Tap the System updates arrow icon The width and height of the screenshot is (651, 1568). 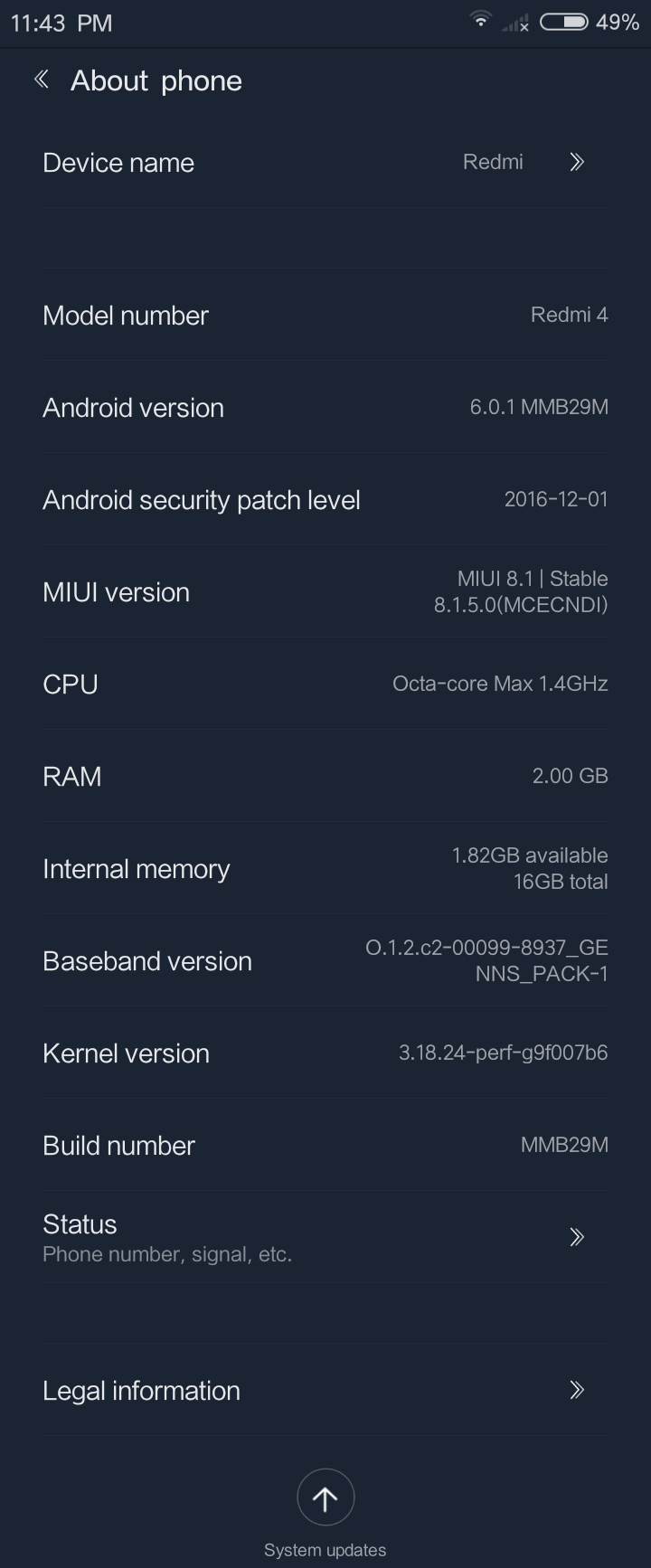point(325,1497)
